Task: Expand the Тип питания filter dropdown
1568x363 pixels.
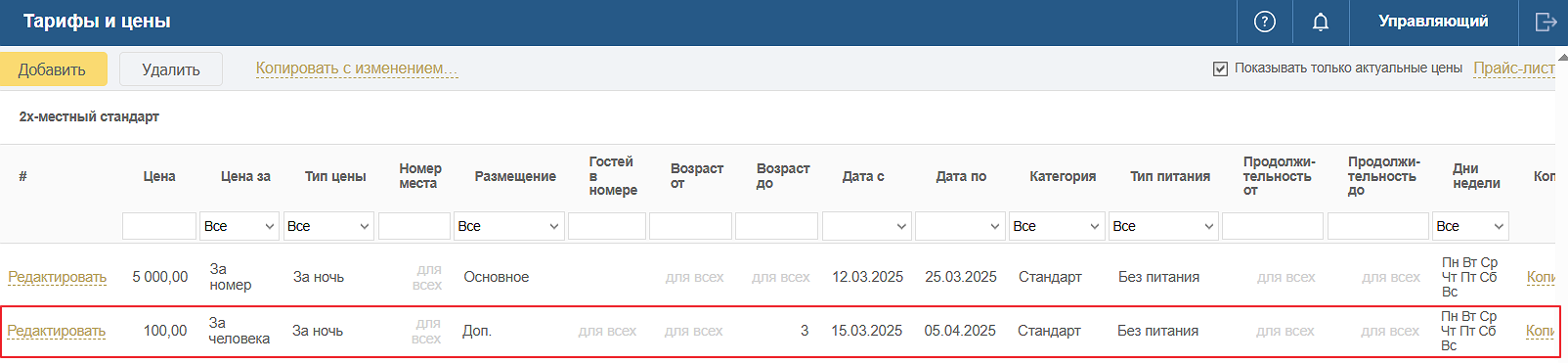Action: point(1163,226)
